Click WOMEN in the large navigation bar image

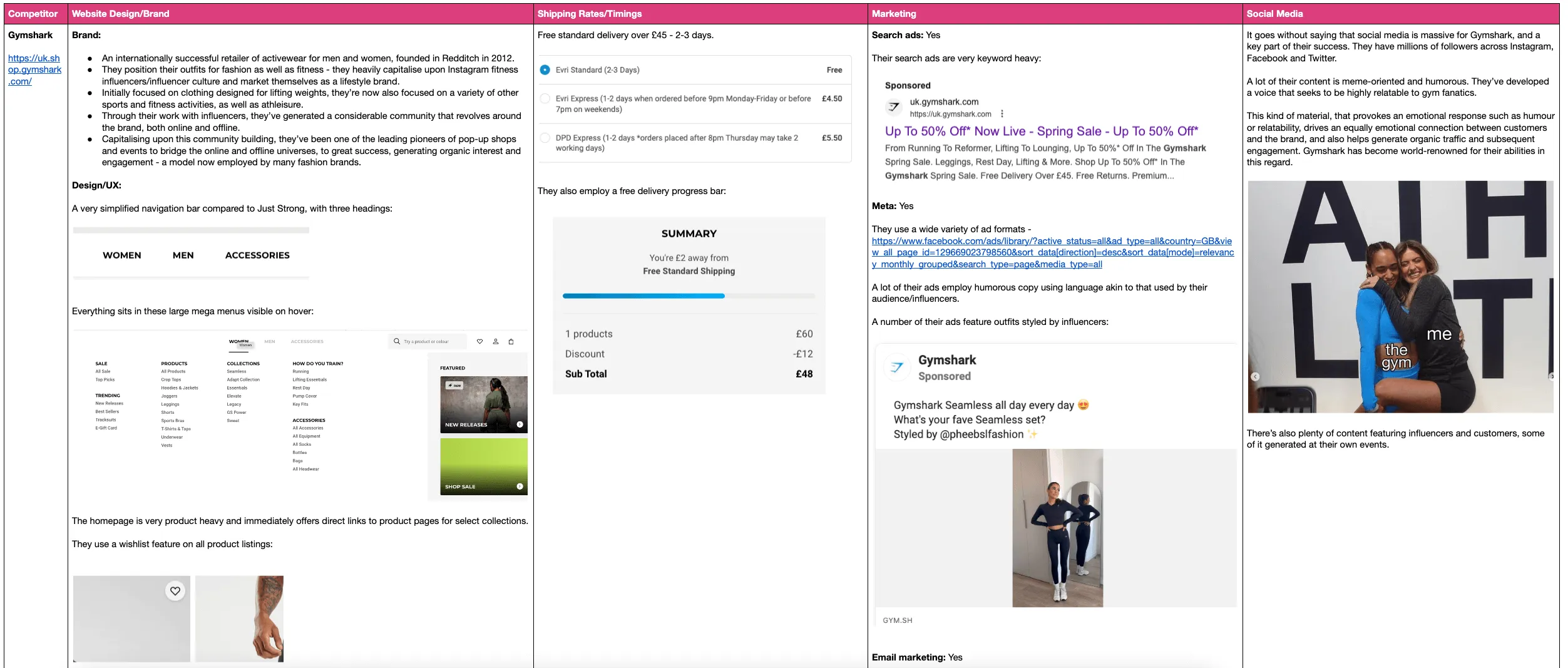122,255
